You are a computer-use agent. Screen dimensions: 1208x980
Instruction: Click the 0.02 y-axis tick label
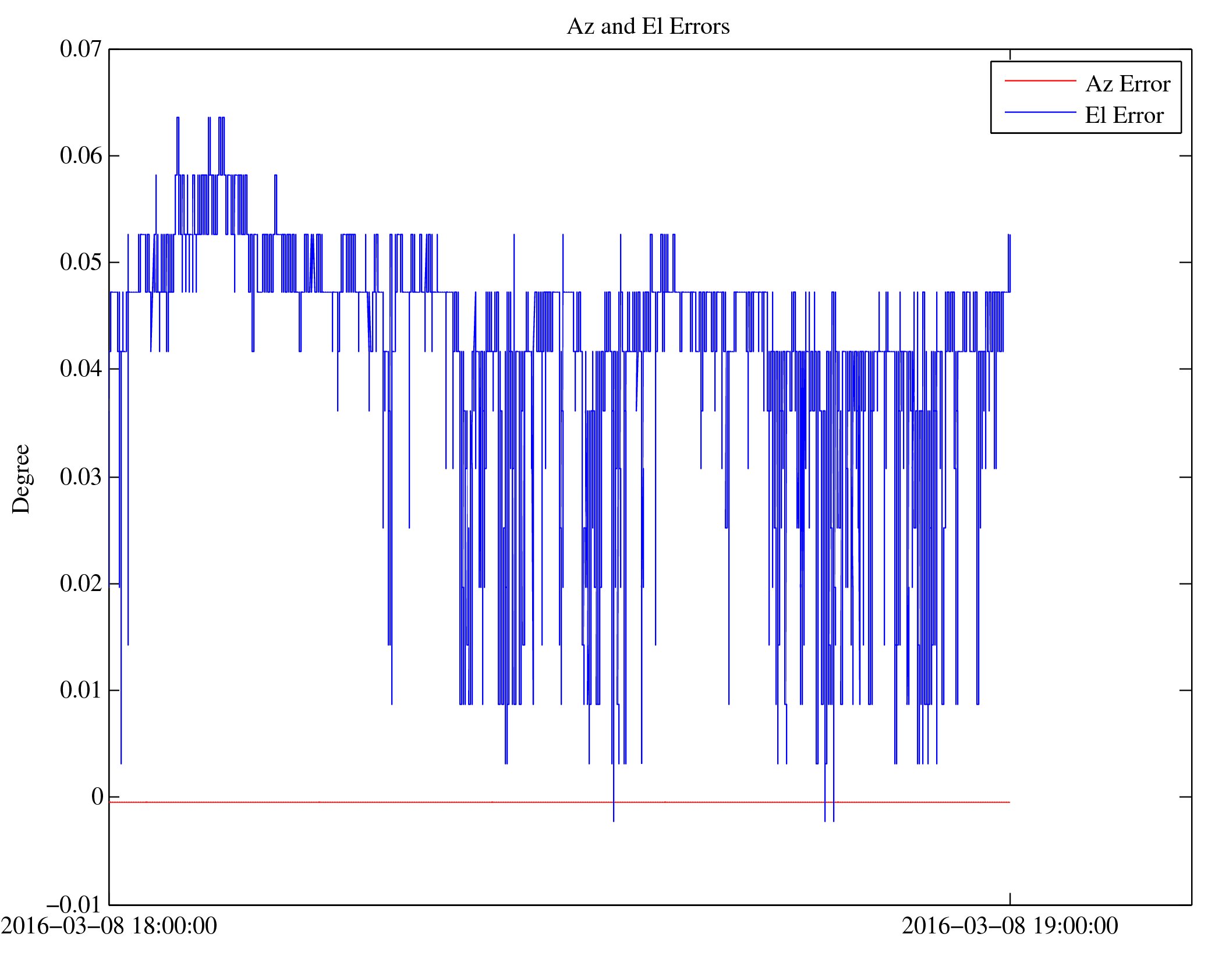[x=80, y=583]
